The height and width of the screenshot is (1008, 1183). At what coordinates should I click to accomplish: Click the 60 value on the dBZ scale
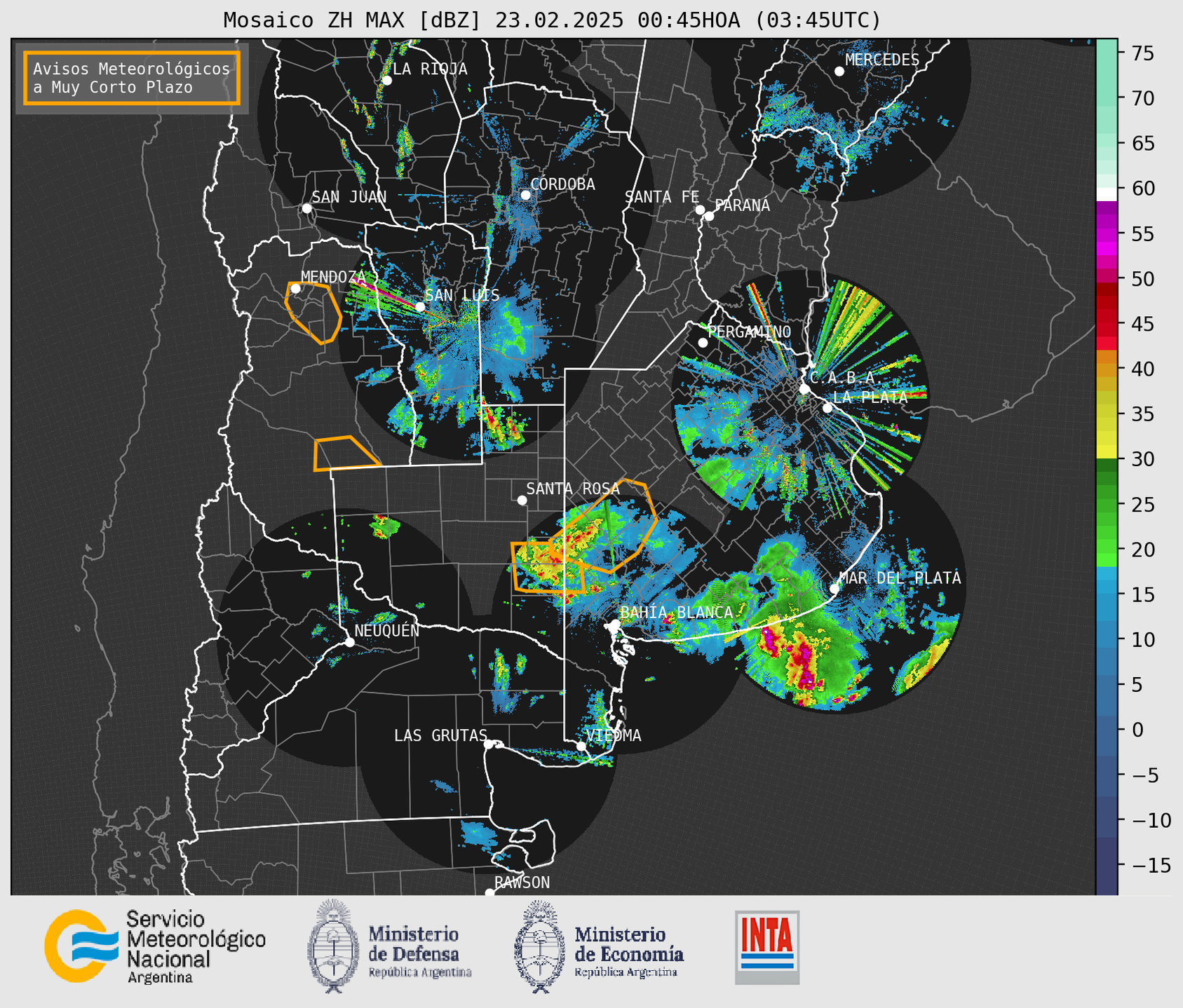pyautogui.click(x=1142, y=189)
